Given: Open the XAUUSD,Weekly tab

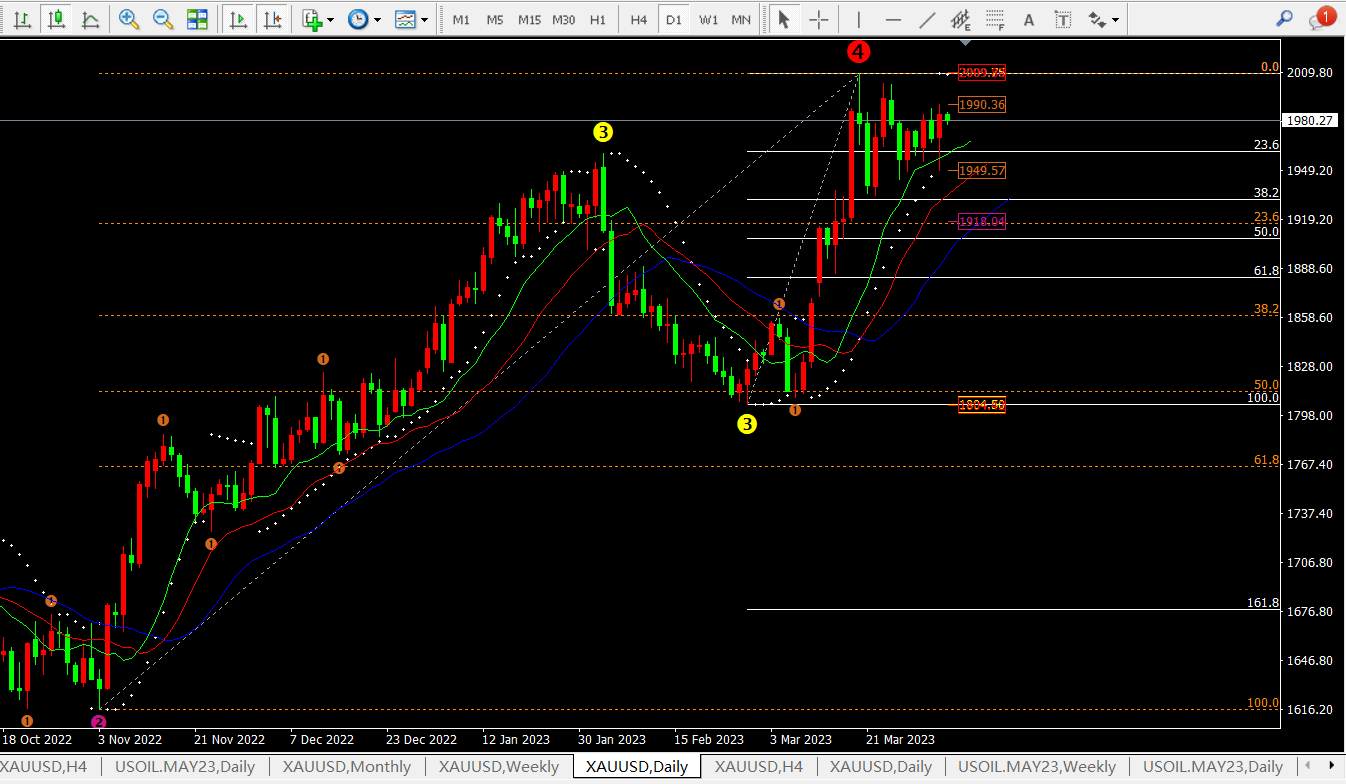Looking at the screenshot, I should coord(498,767).
